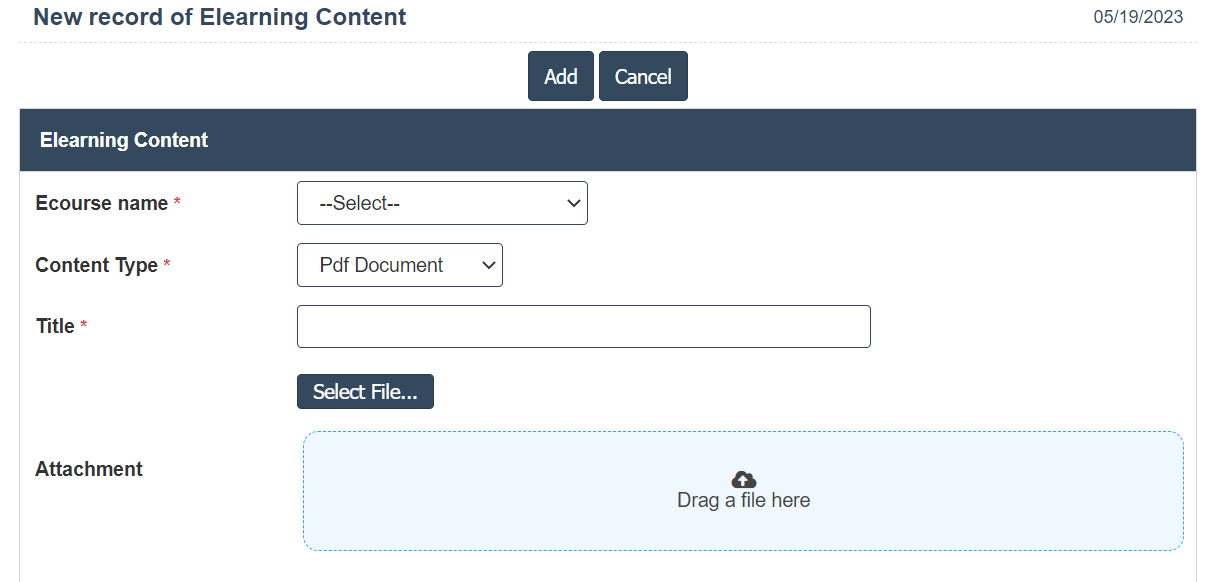Click the red asterisk beside Content Type
This screenshot has width=1207, height=582.
click(x=167, y=265)
